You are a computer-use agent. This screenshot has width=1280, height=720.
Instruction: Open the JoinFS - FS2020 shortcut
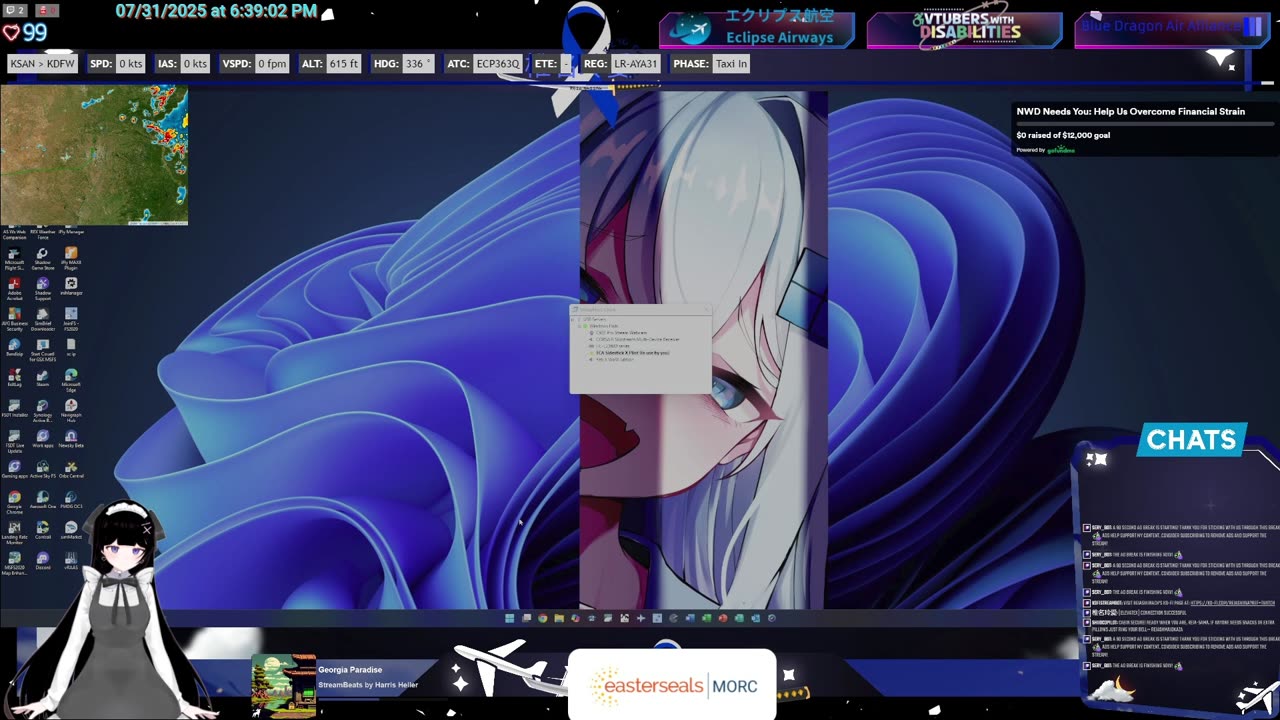tap(71, 319)
